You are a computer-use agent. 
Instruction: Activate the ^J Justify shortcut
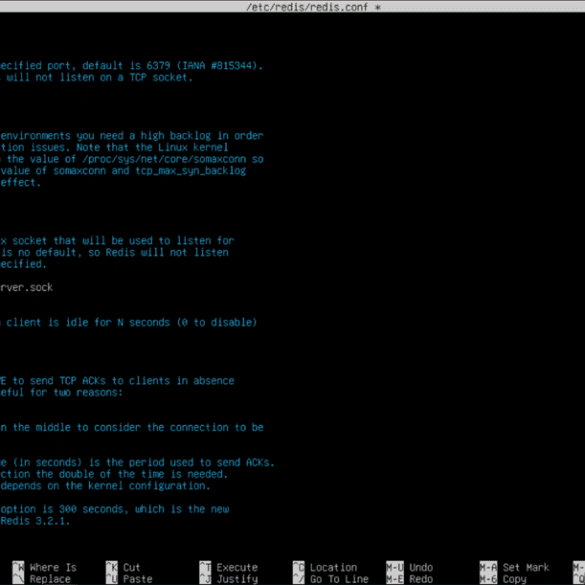tap(229, 579)
